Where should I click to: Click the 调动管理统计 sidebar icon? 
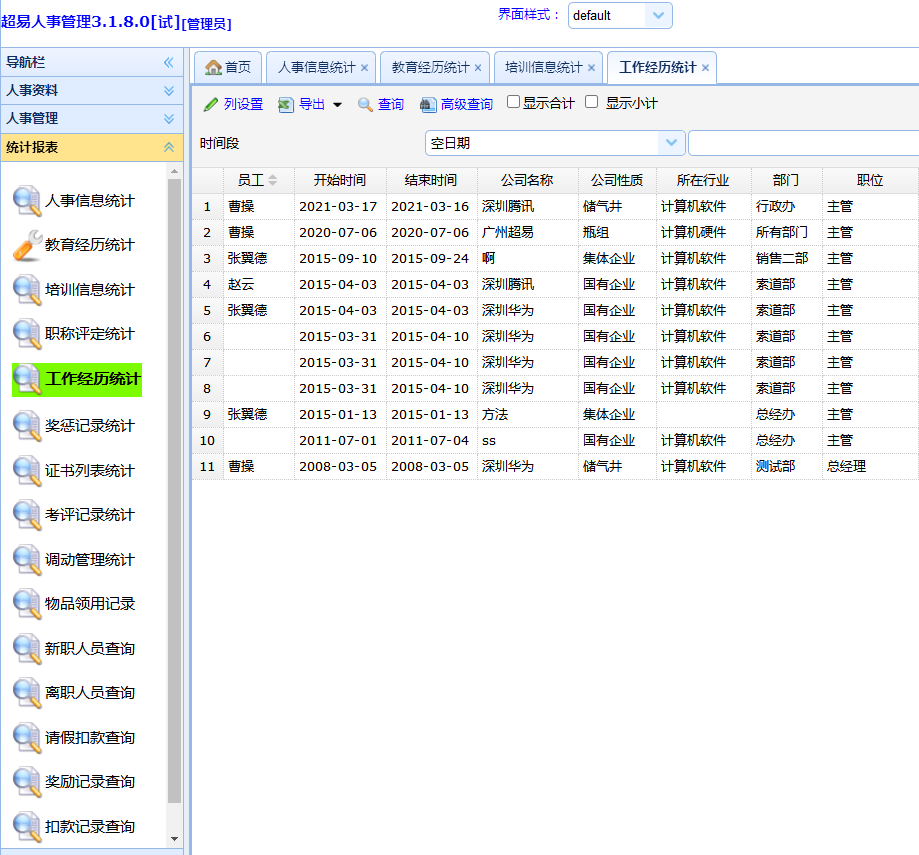(x=27, y=560)
